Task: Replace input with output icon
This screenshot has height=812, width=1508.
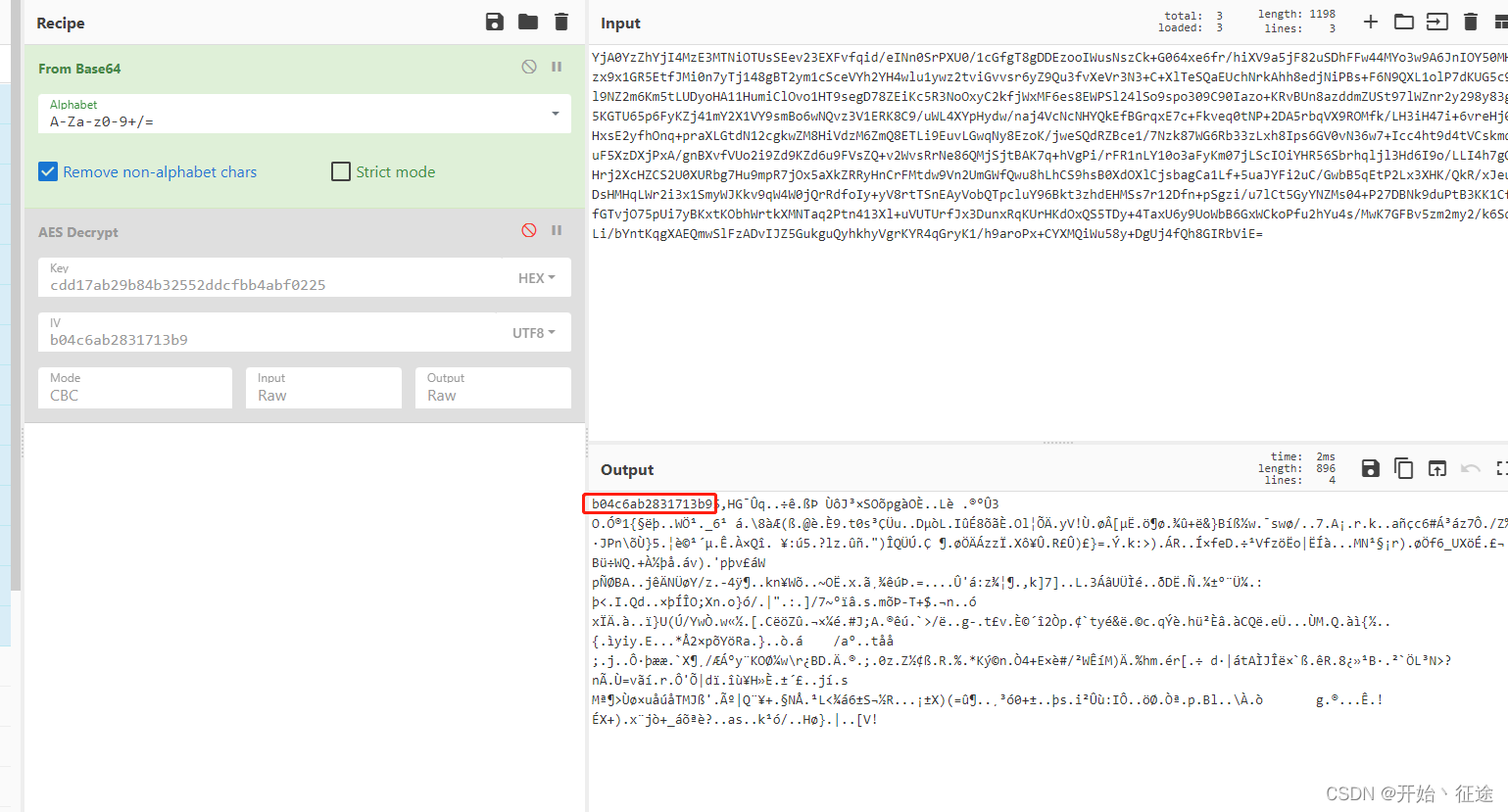Action: (1437, 468)
